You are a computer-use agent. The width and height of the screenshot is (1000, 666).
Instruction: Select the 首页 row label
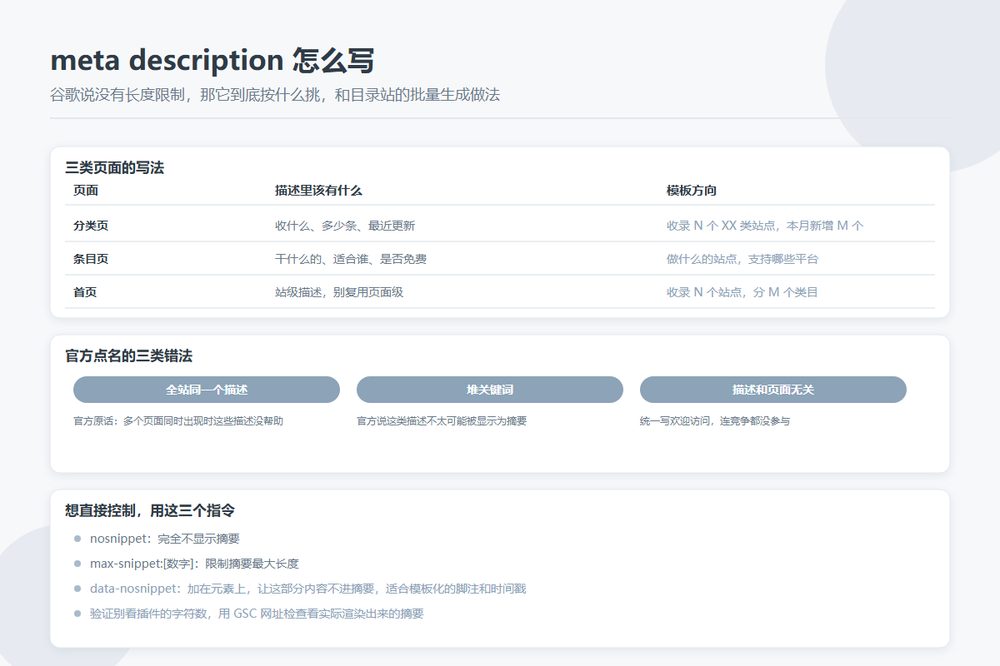tap(85, 292)
